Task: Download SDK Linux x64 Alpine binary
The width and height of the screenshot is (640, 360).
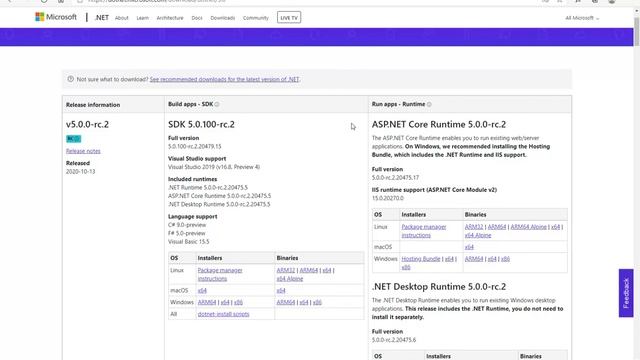Action: tap(290, 279)
